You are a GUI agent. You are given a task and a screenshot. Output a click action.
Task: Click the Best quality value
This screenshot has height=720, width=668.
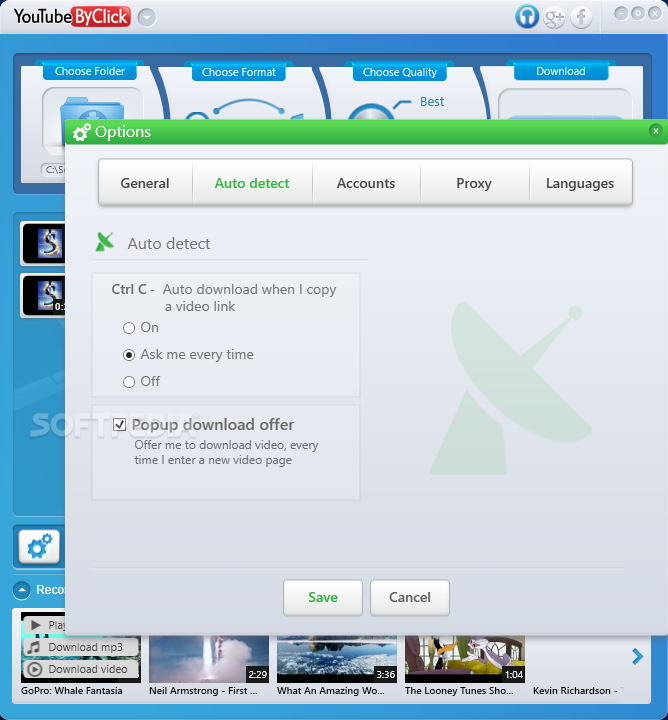(432, 101)
